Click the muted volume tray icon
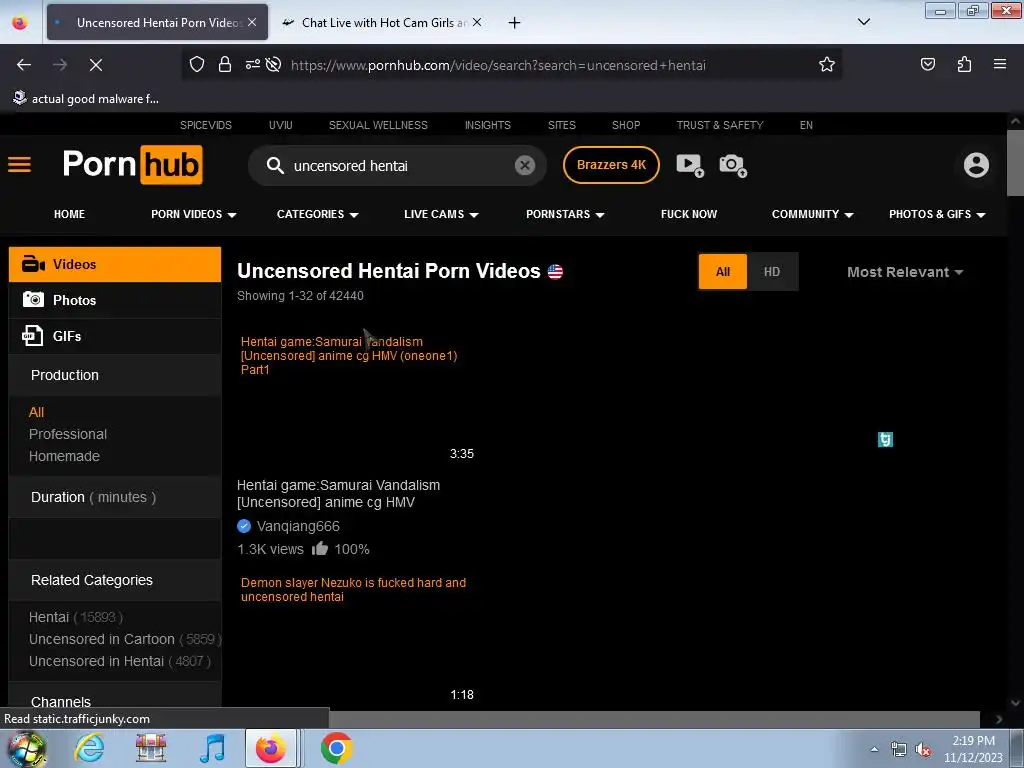Image resolution: width=1024 pixels, height=768 pixels. click(x=923, y=750)
